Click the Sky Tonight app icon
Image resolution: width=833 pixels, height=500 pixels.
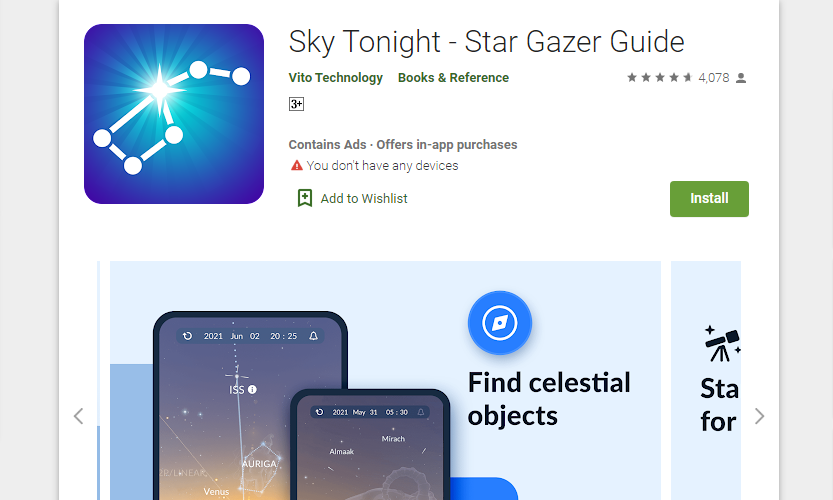(x=174, y=114)
